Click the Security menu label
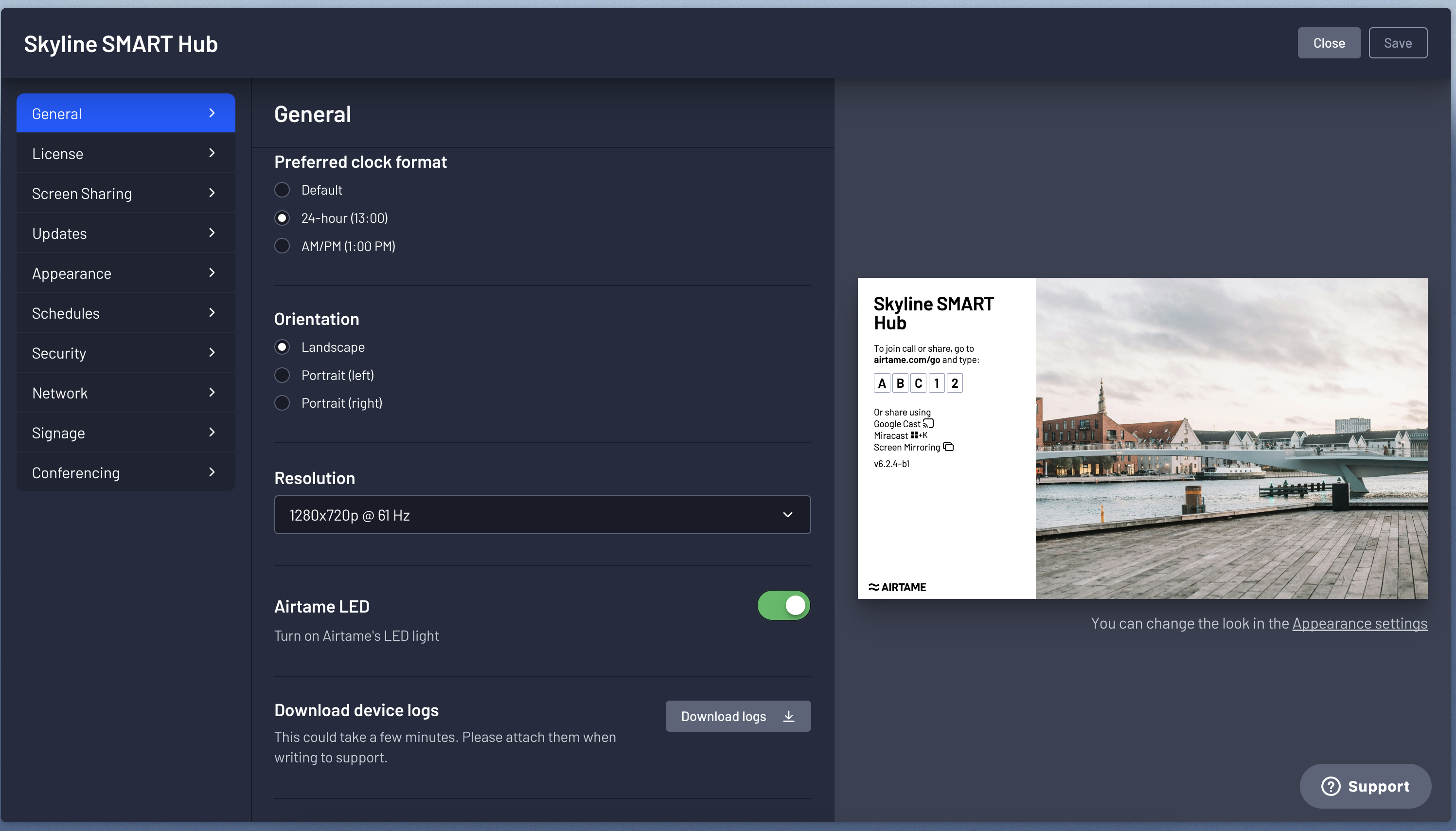Viewport: 1456px width, 831px height. 59,353
